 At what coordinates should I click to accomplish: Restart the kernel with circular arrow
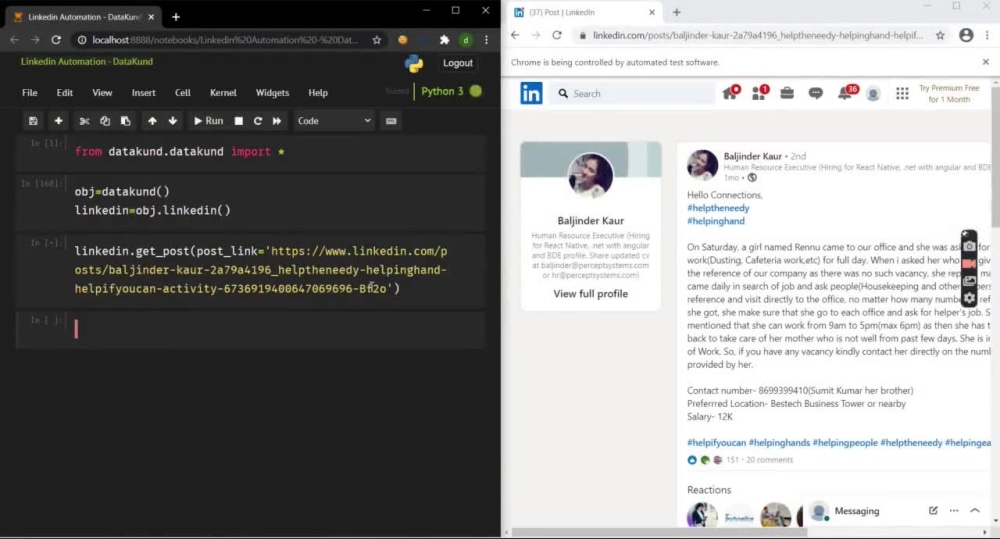pyautogui.click(x=258, y=121)
